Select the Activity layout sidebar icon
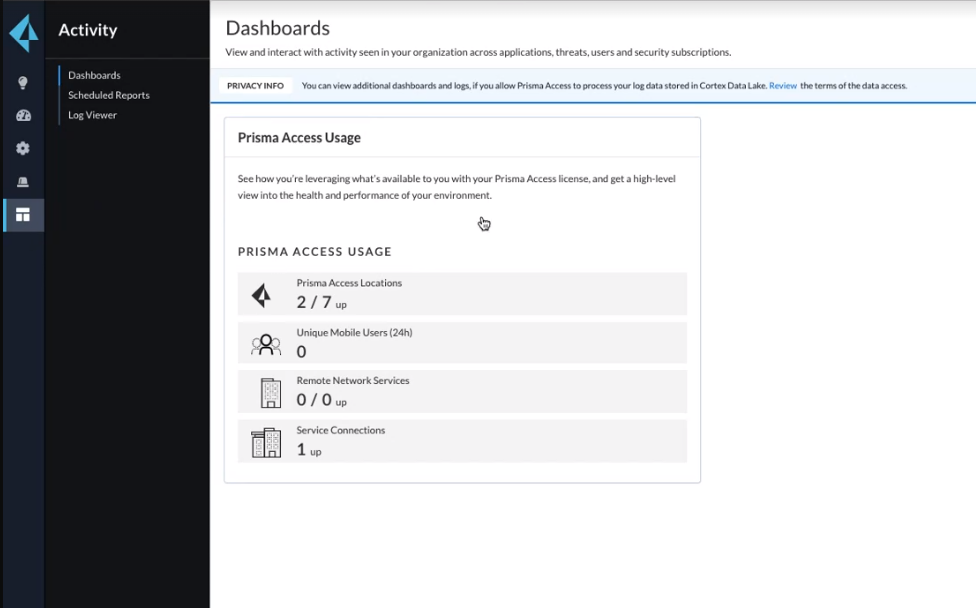This screenshot has height=608, width=976. pos(23,215)
